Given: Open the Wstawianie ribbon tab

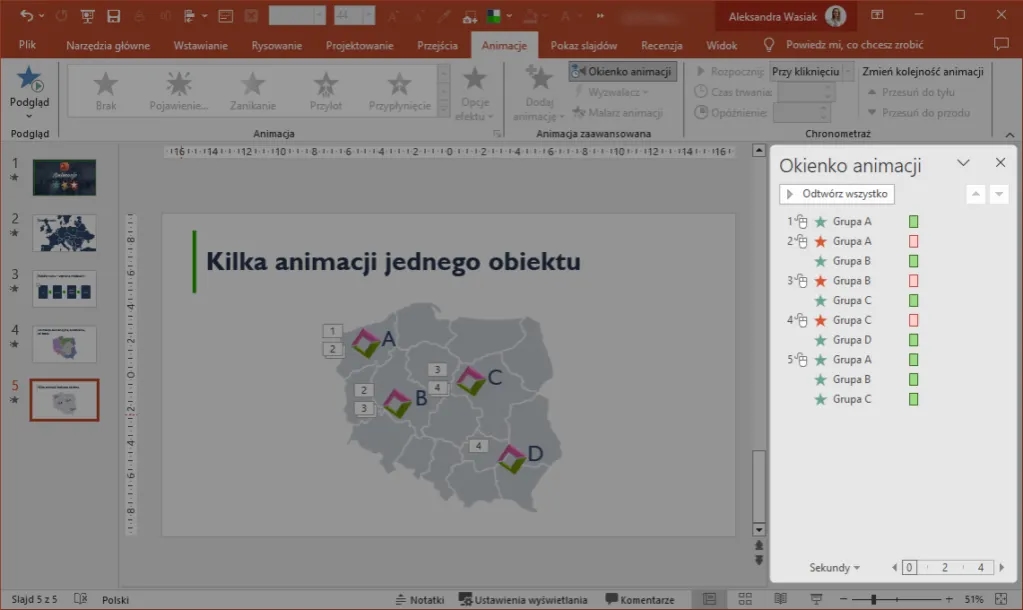Looking at the screenshot, I should tap(200, 46).
